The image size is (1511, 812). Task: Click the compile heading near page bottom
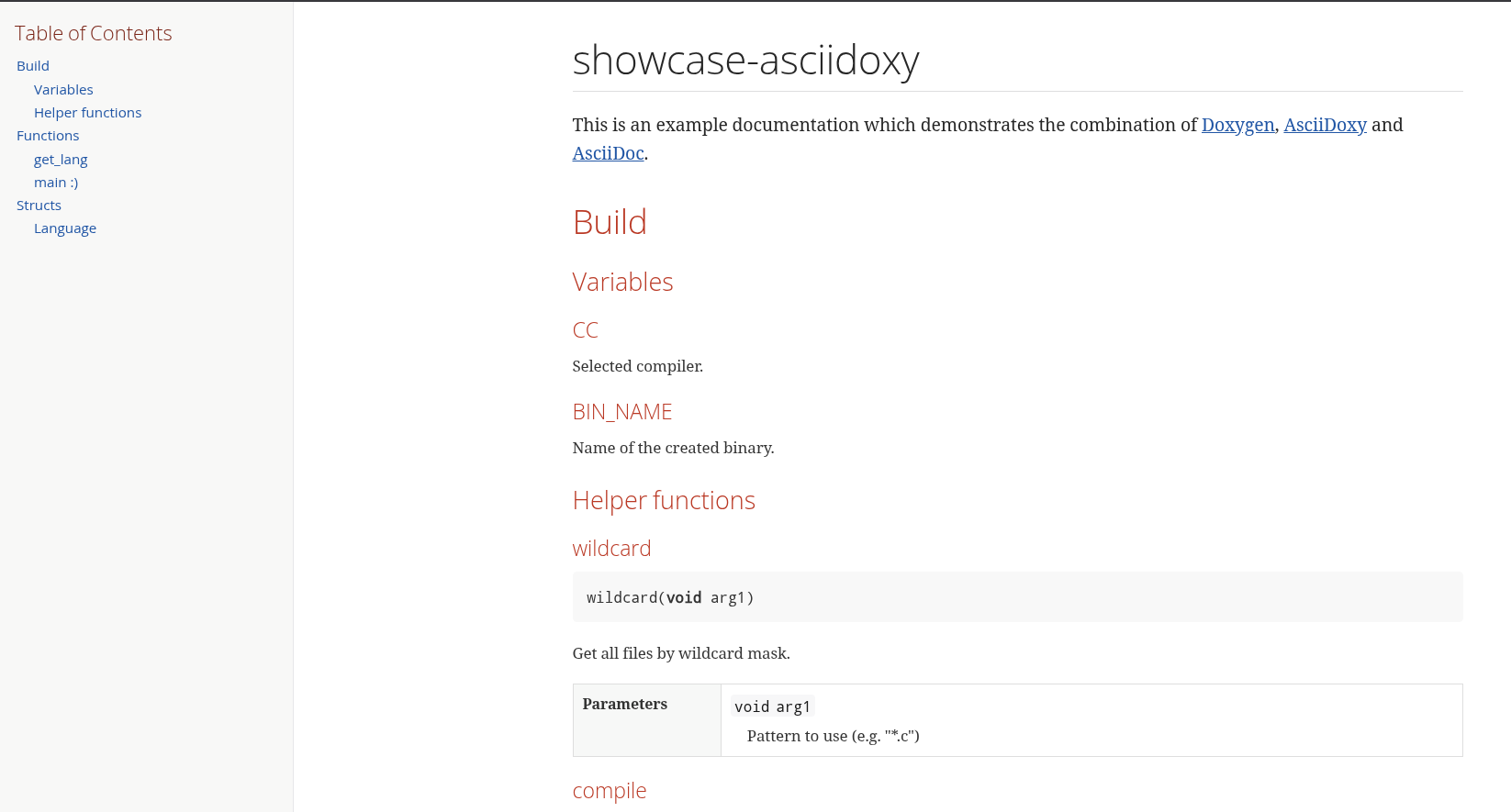610,790
